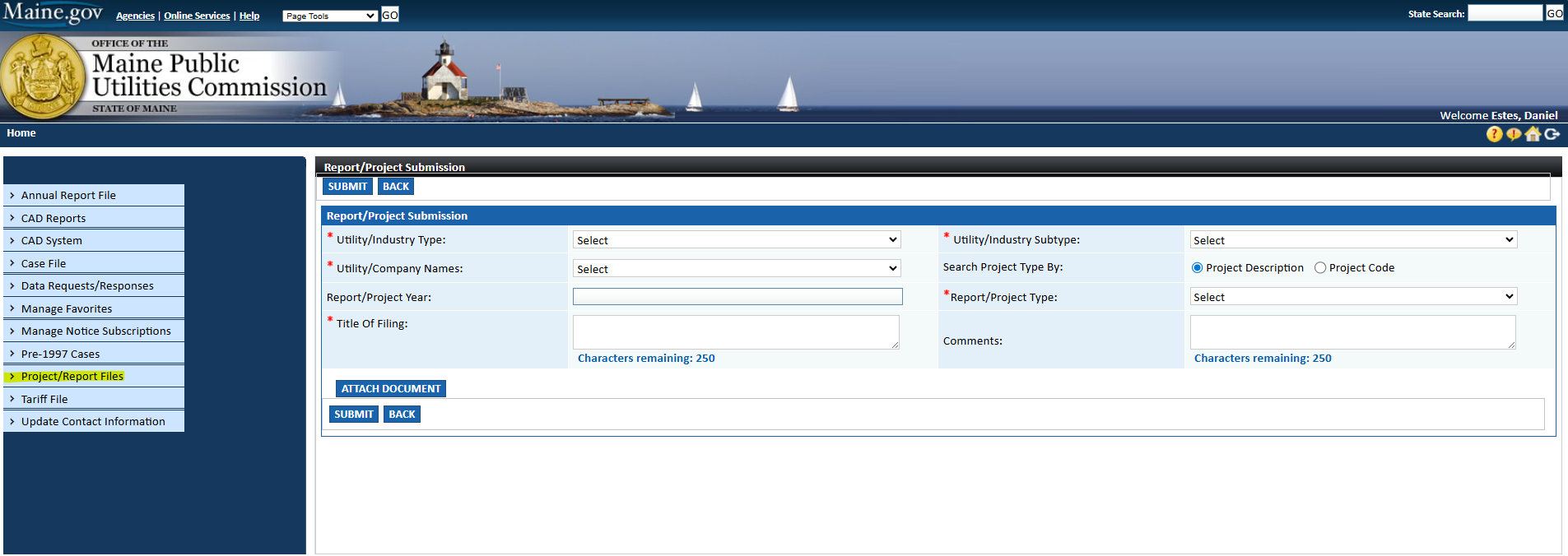Select the Project Code radio button
The image size is (1568, 556).
(1320, 268)
